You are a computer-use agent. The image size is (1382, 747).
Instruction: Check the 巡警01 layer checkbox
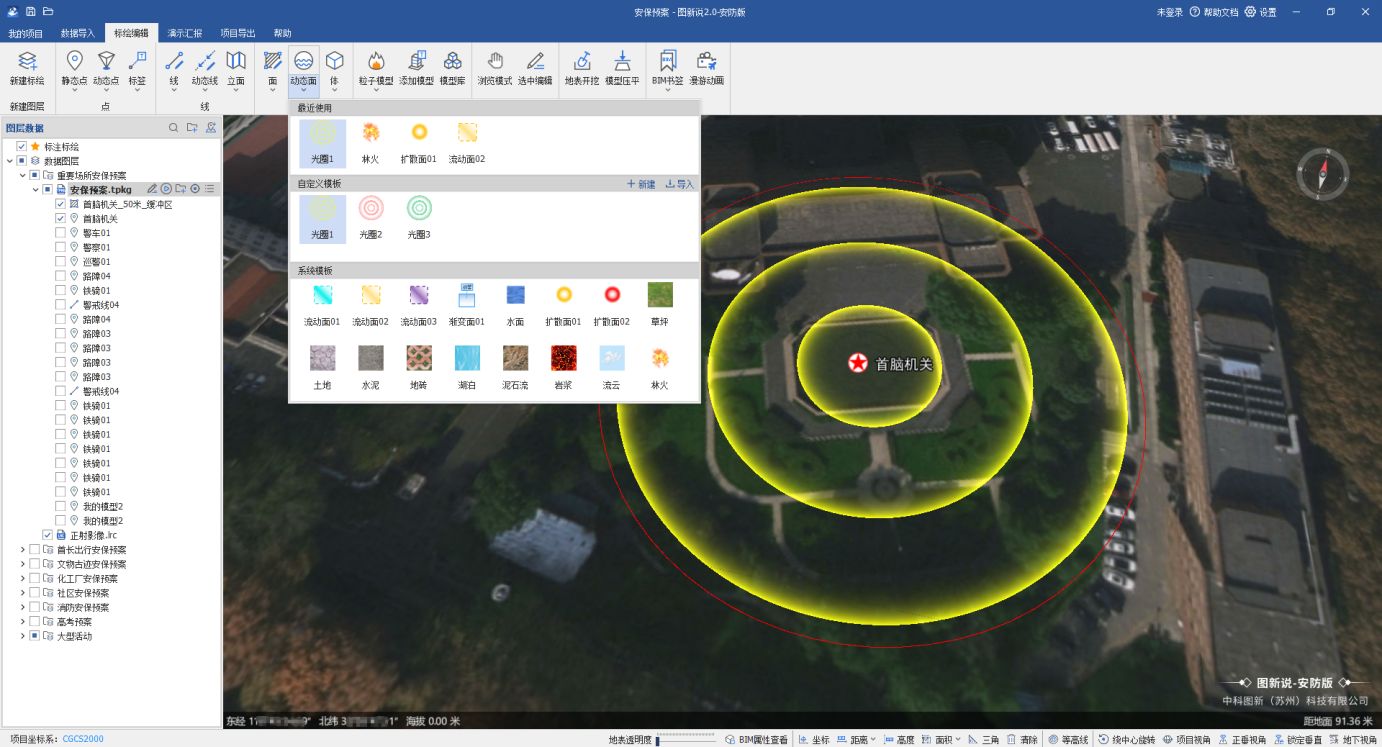[x=60, y=261]
